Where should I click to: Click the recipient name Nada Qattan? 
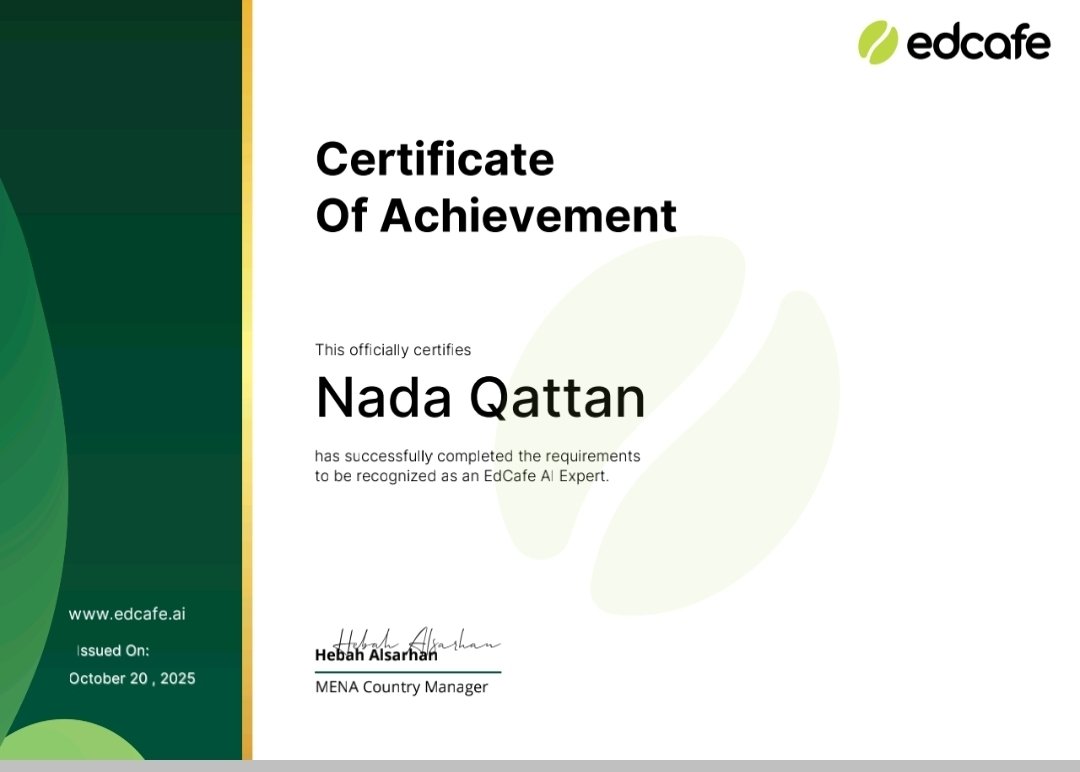pyautogui.click(x=480, y=397)
